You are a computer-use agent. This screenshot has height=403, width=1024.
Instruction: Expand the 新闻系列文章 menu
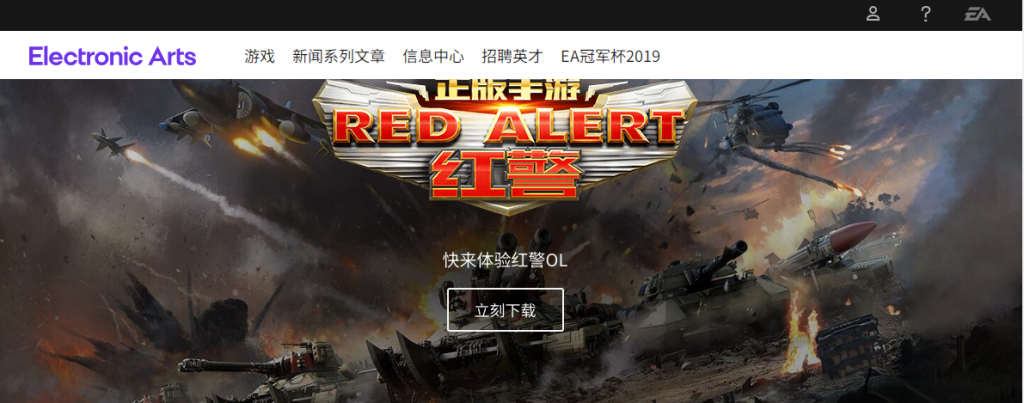coord(338,56)
